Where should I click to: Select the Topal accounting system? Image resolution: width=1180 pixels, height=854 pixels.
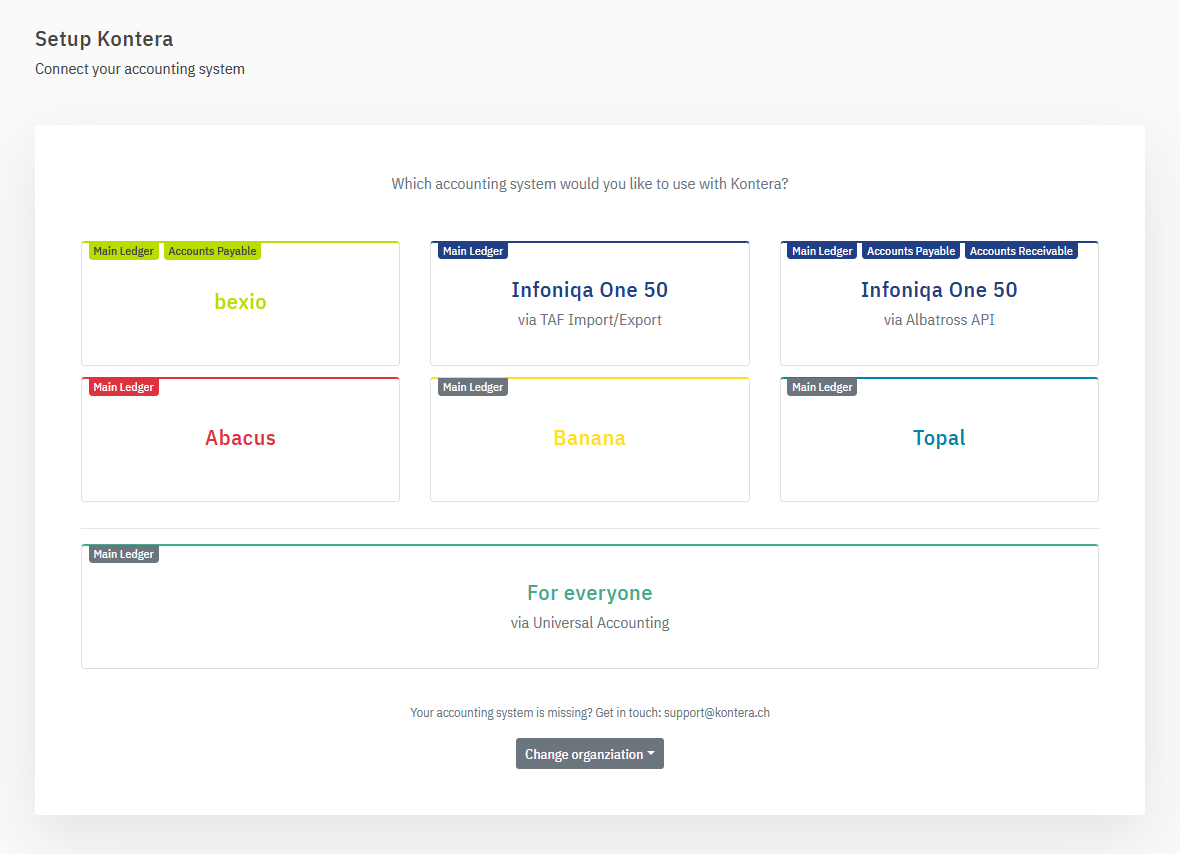pyautogui.click(x=938, y=438)
